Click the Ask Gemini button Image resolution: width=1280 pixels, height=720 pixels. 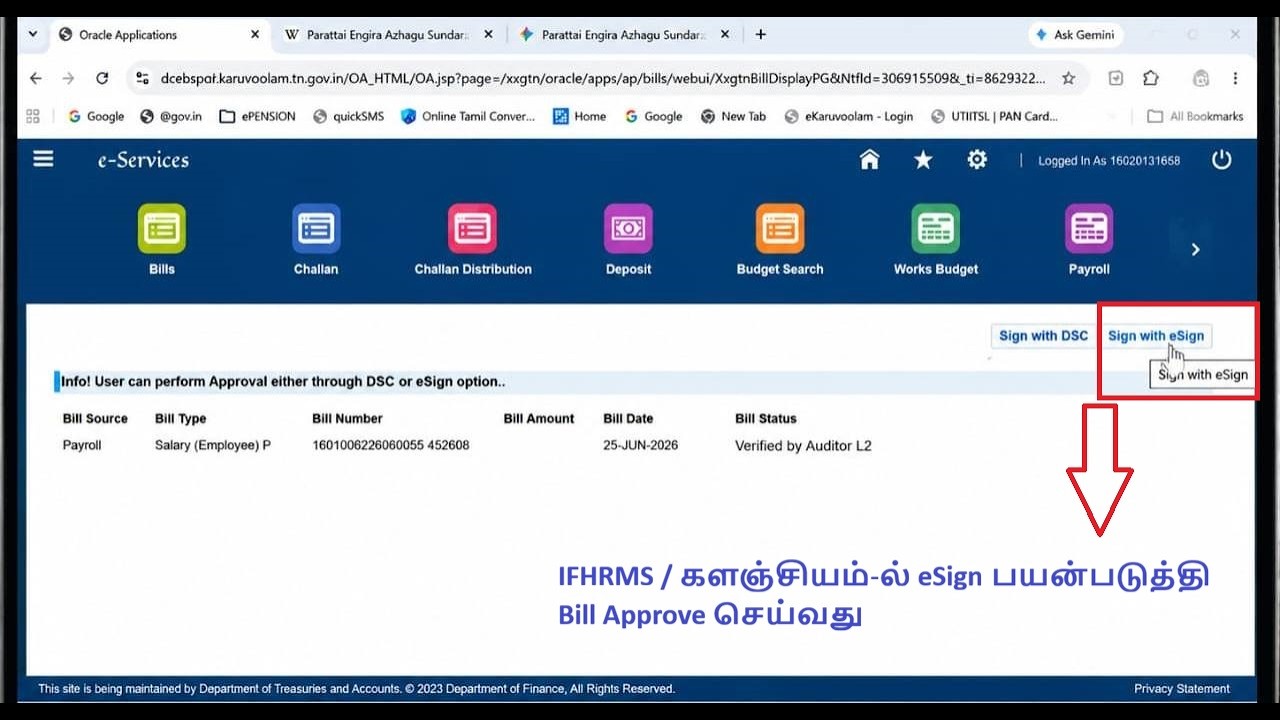coord(1075,34)
